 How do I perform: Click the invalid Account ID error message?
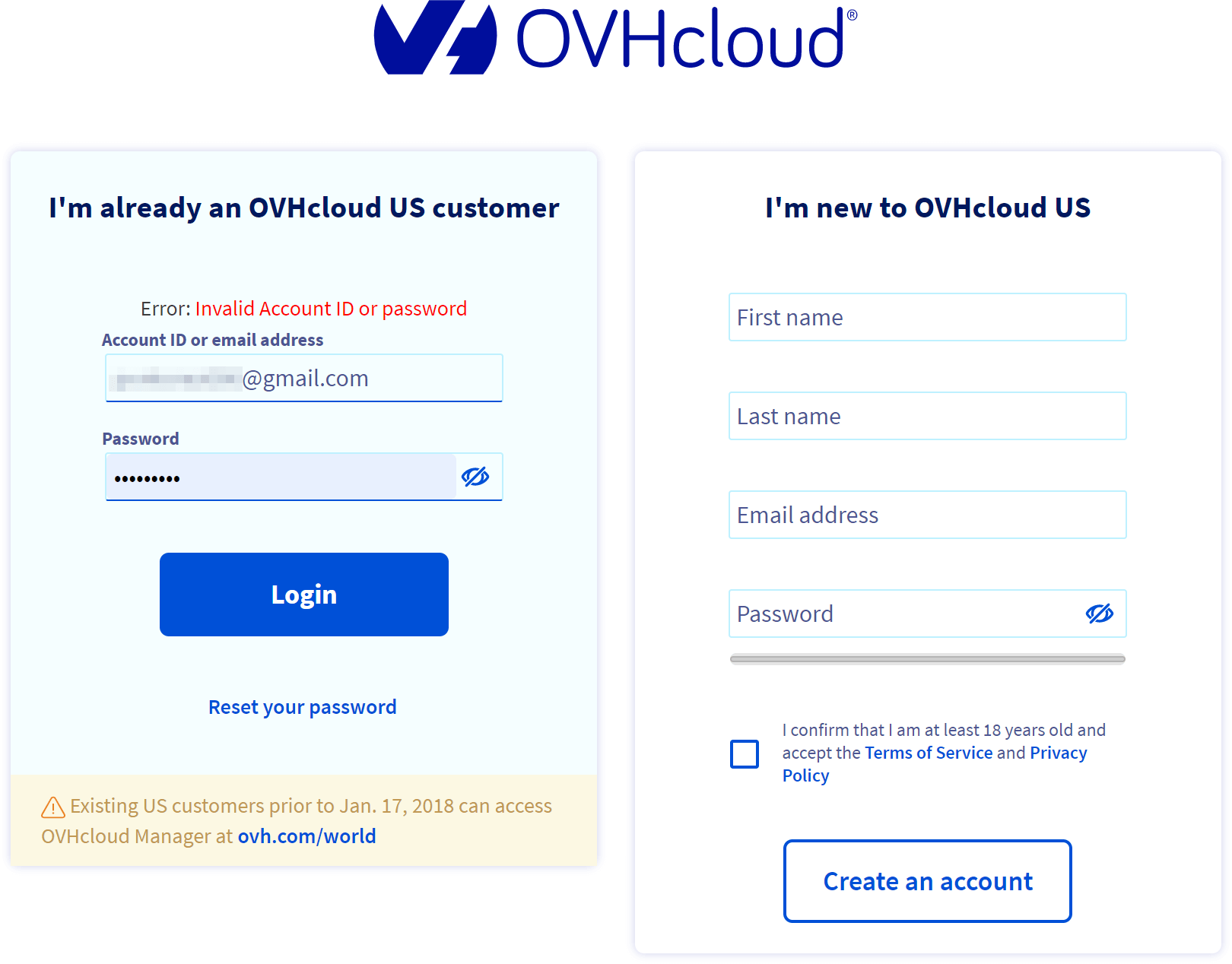(331, 309)
